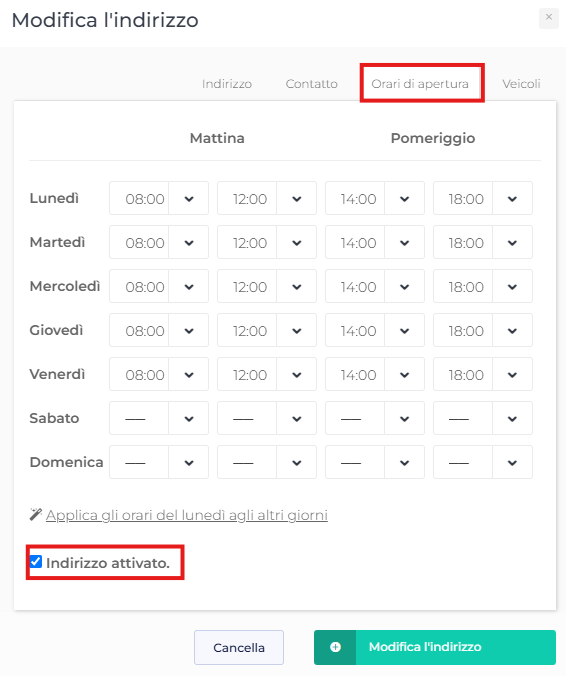Open Lunedì afternoon start 14:00 dropdown
Image resolution: width=566 pixels, height=676 pixels.
[375, 198]
